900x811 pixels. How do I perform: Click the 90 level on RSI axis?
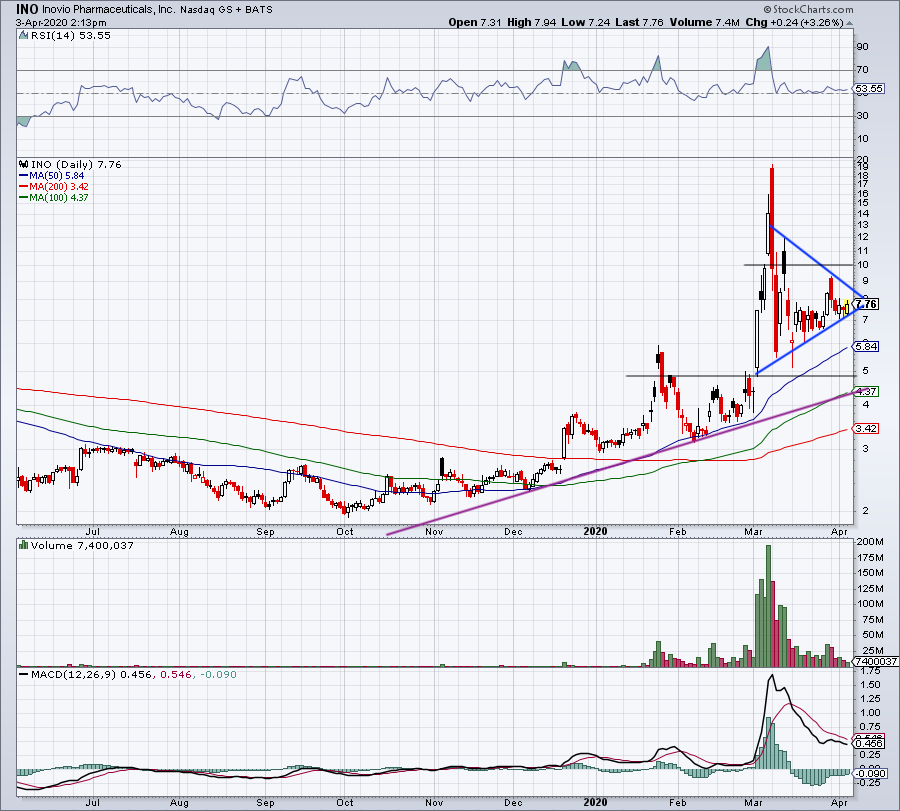pos(862,46)
